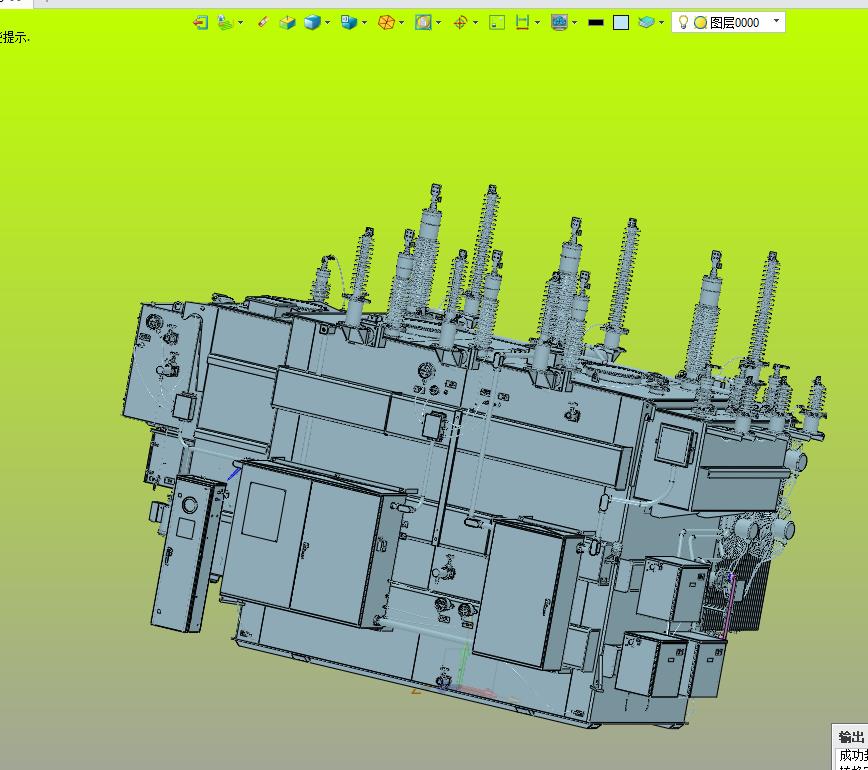Click the green-framed square icon

(x=497, y=23)
